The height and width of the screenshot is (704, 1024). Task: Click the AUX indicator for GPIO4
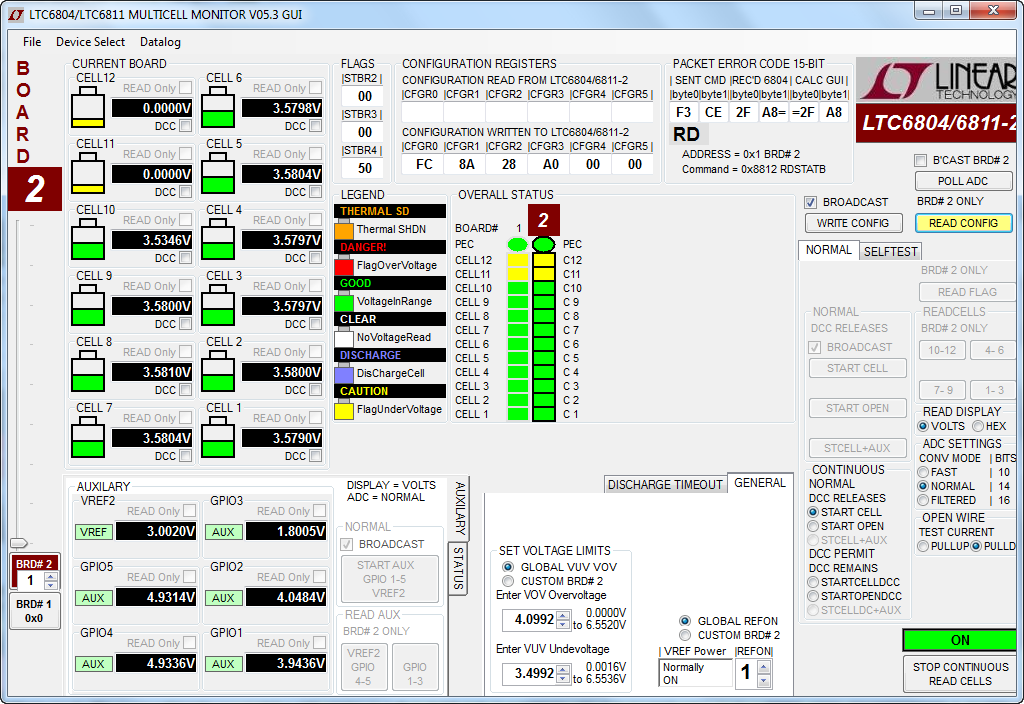point(93,664)
